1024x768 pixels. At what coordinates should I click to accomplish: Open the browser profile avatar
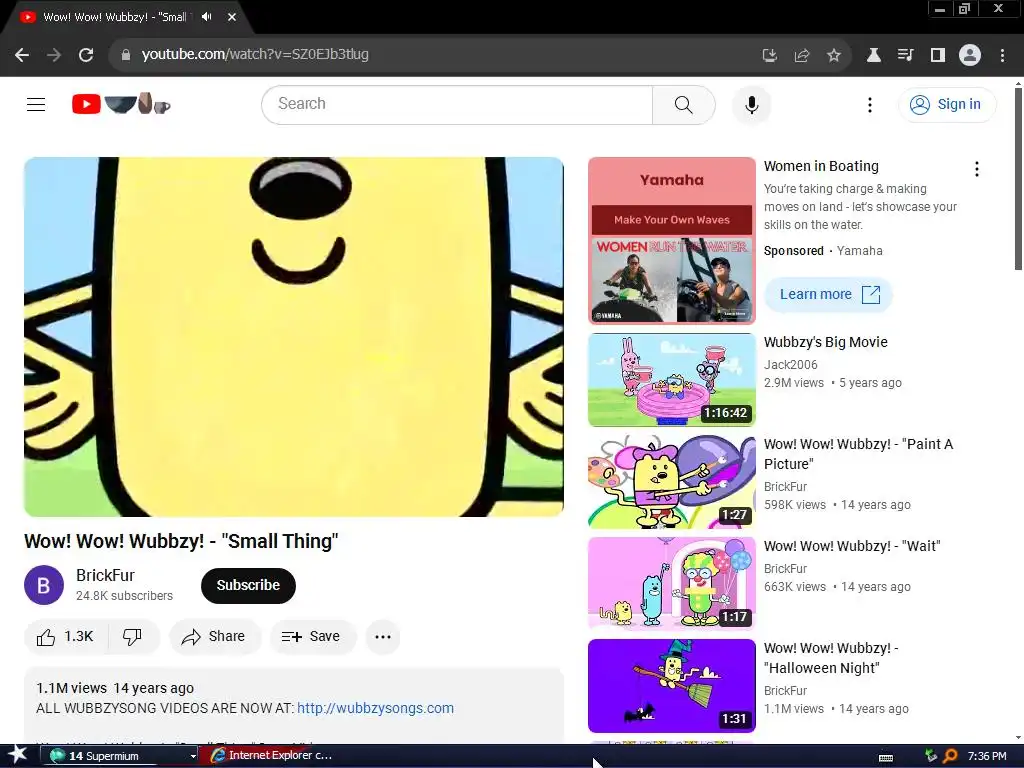[970, 56]
